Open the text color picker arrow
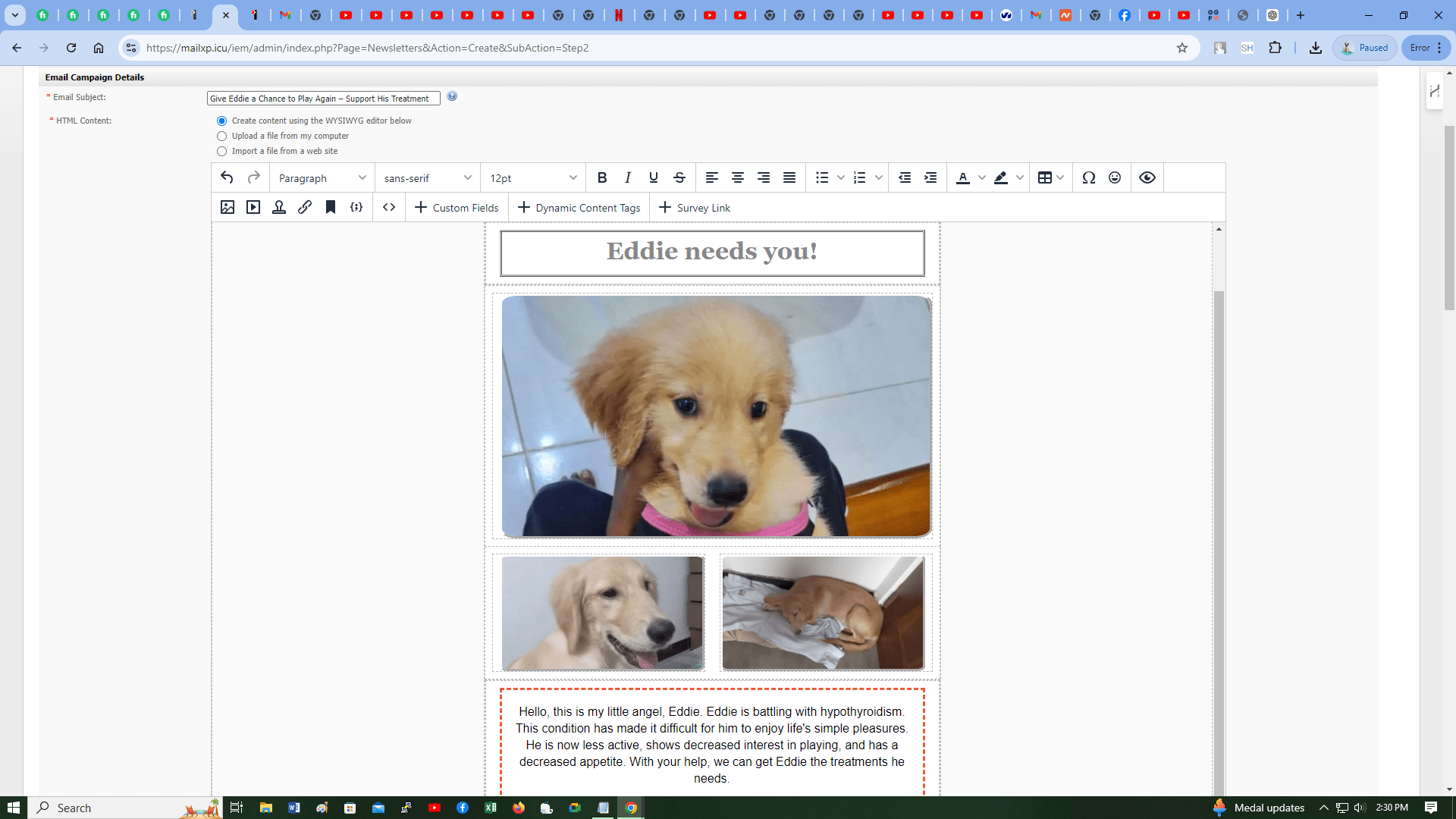 [x=982, y=177]
